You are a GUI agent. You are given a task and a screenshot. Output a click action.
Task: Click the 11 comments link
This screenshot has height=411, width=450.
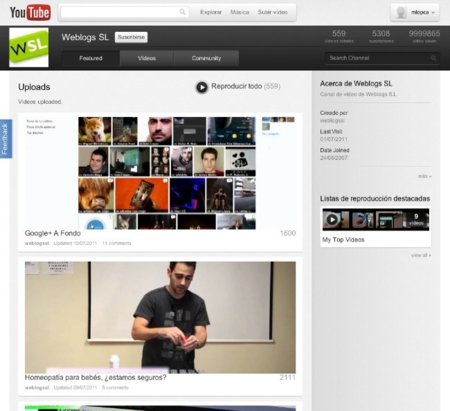pyautogui.click(x=117, y=243)
